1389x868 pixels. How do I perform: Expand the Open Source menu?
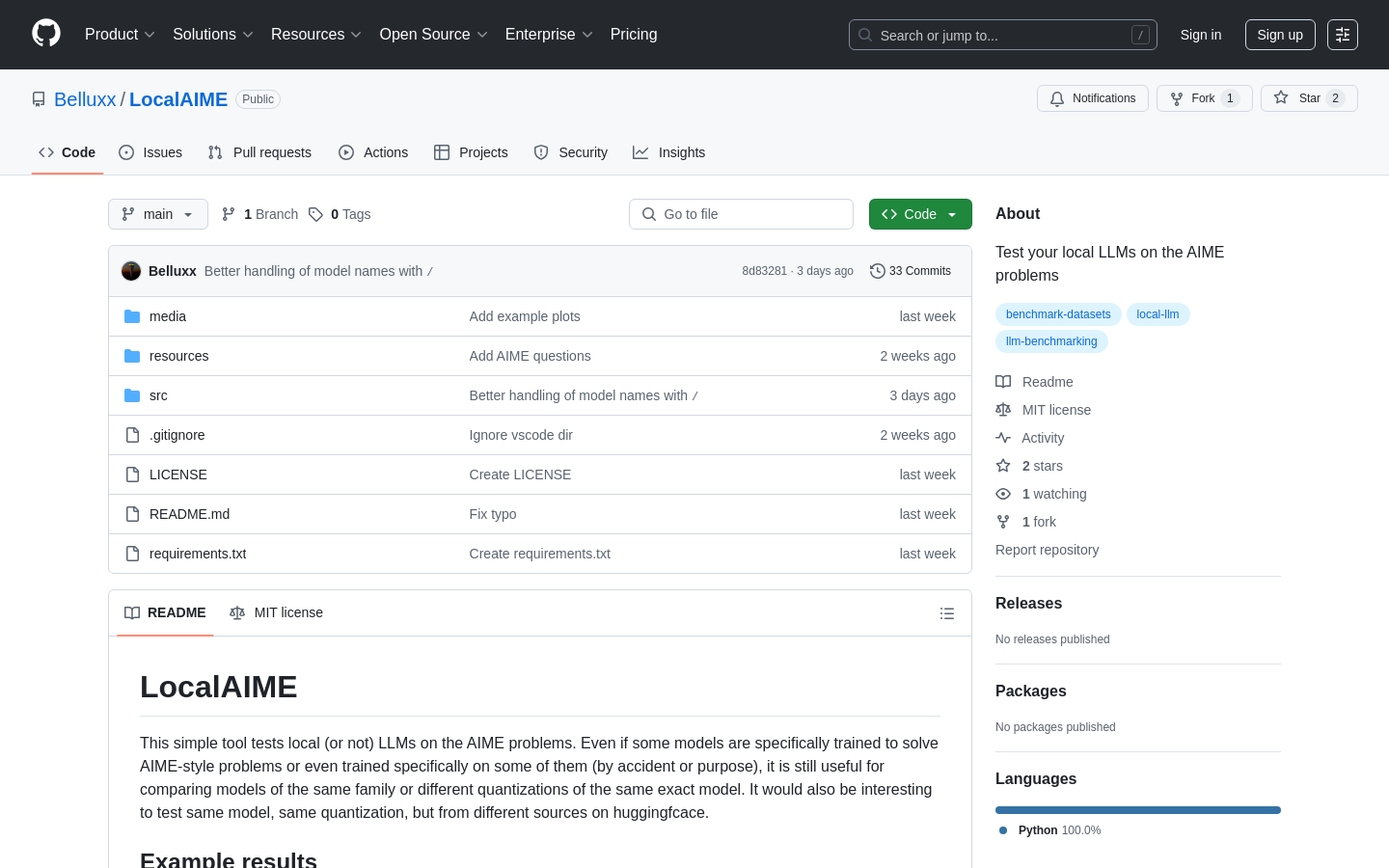tap(434, 35)
